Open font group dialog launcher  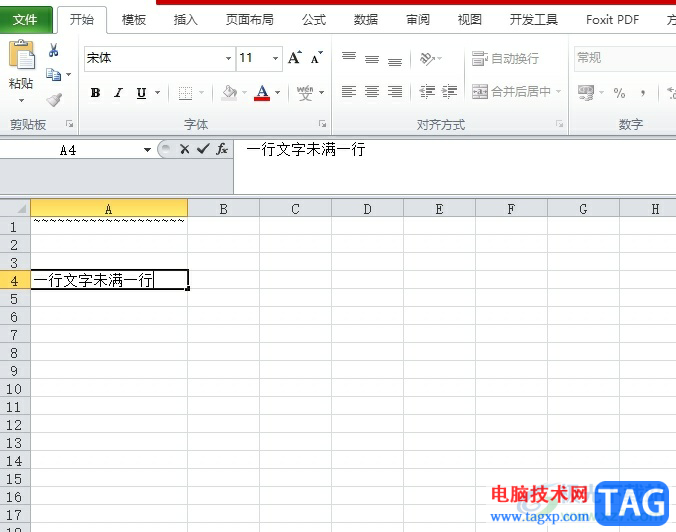[322, 124]
